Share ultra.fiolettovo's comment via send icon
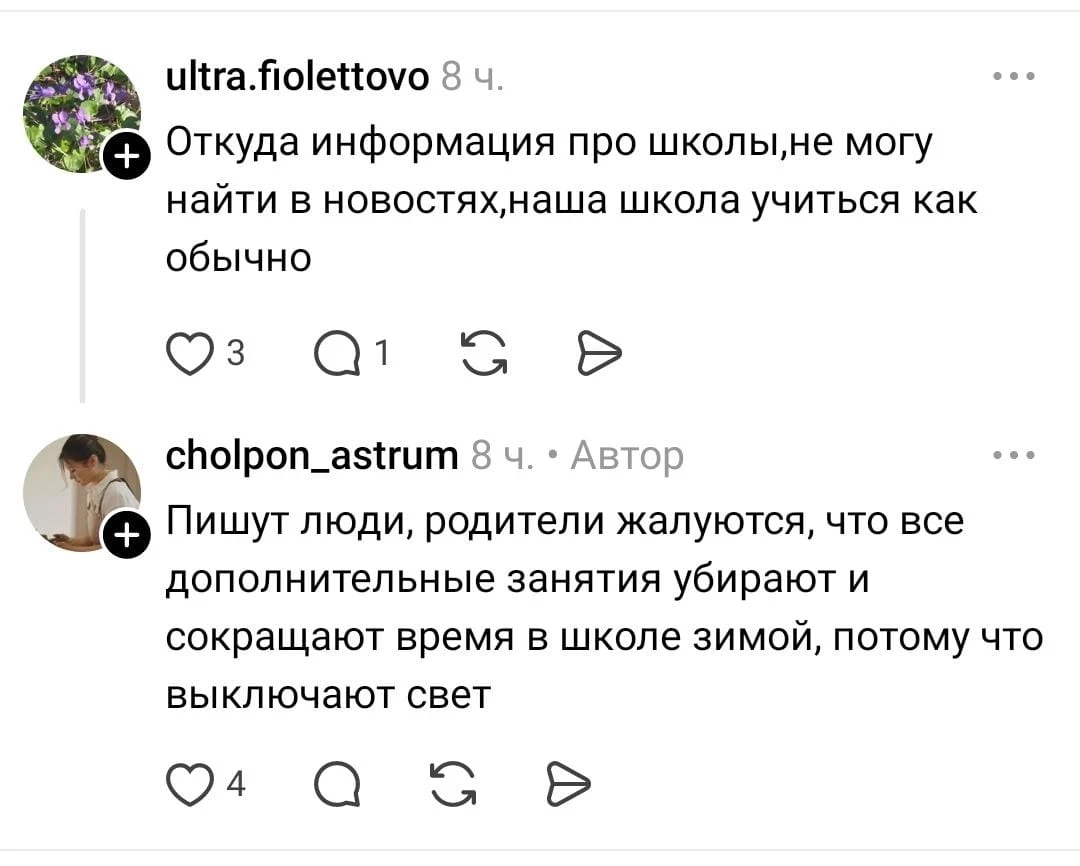This screenshot has height=866, width=1080. 597,352
